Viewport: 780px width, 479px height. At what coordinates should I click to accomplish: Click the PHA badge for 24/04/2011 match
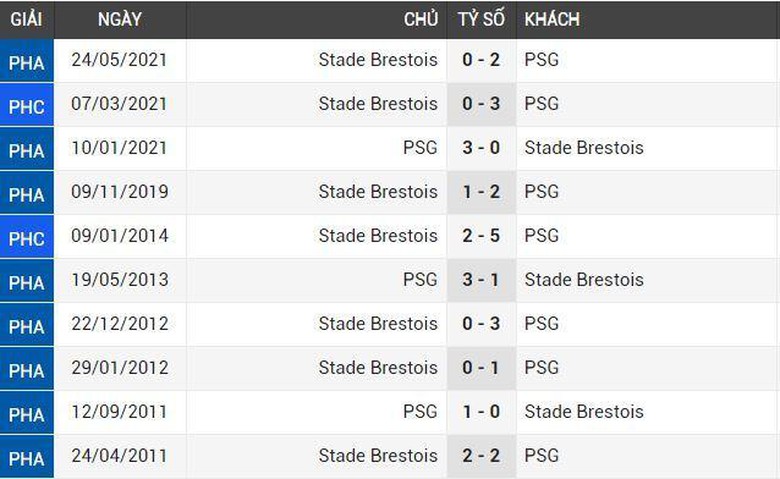coord(27,458)
